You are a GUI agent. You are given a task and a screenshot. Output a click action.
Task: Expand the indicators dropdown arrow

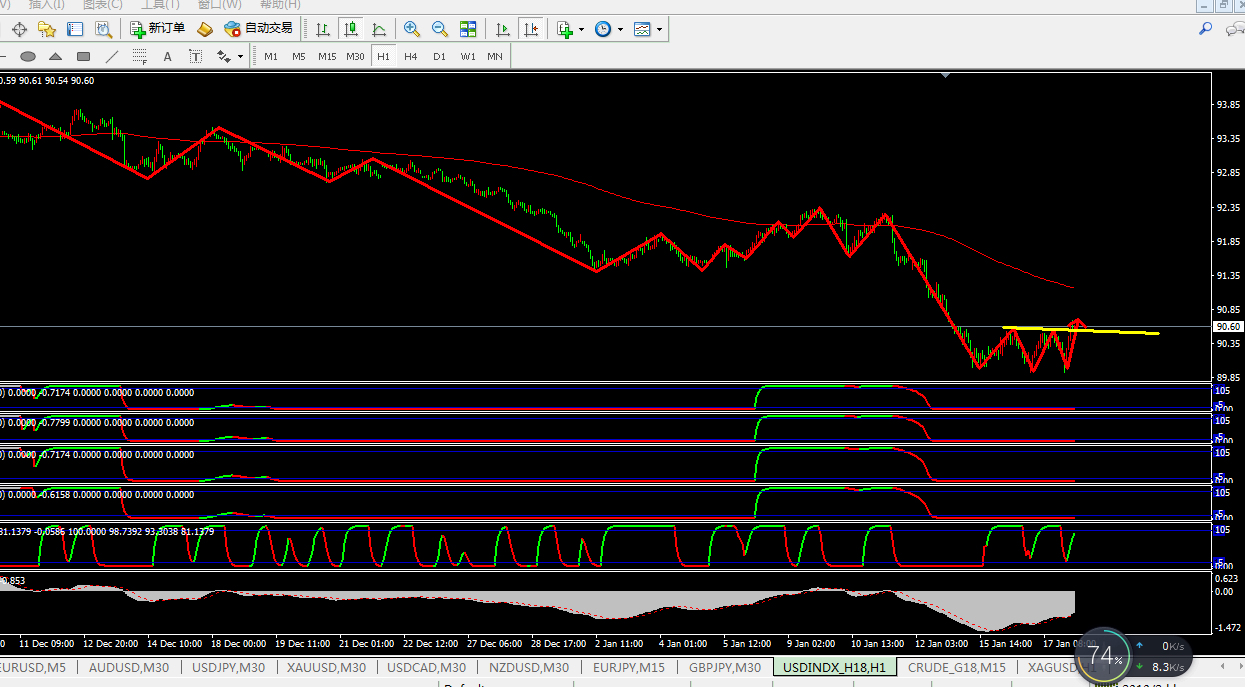tap(581, 30)
